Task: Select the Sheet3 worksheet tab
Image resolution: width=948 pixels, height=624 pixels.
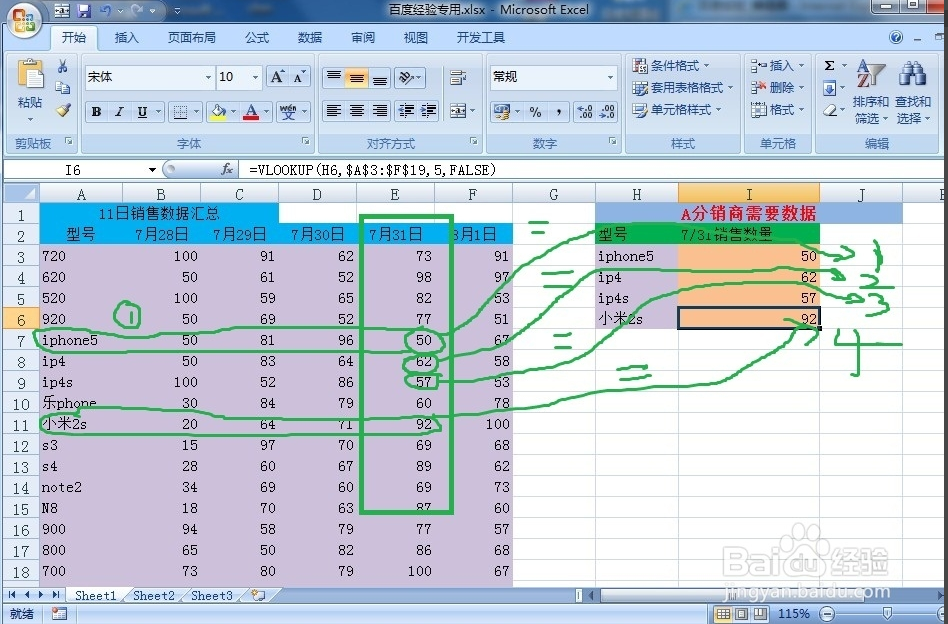Action: coord(212,596)
